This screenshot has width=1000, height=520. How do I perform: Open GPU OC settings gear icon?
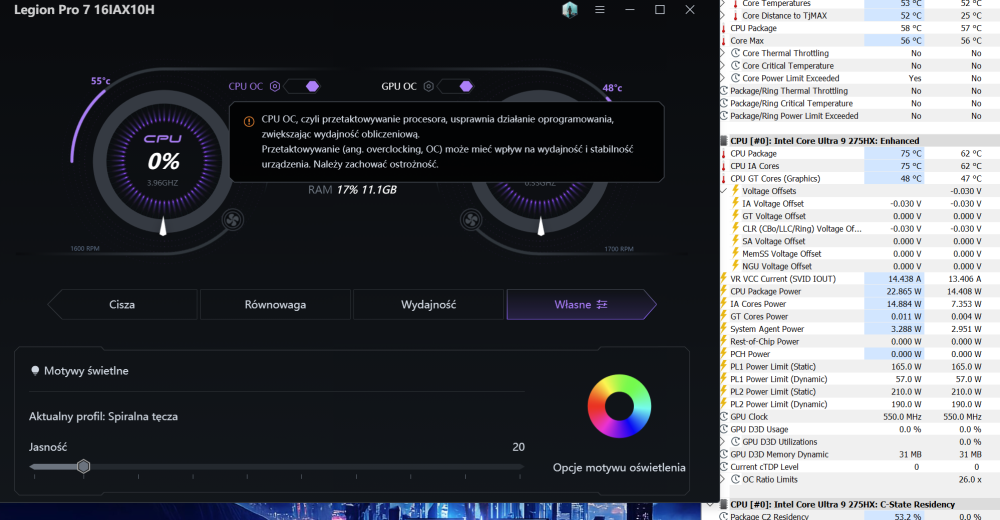[429, 86]
